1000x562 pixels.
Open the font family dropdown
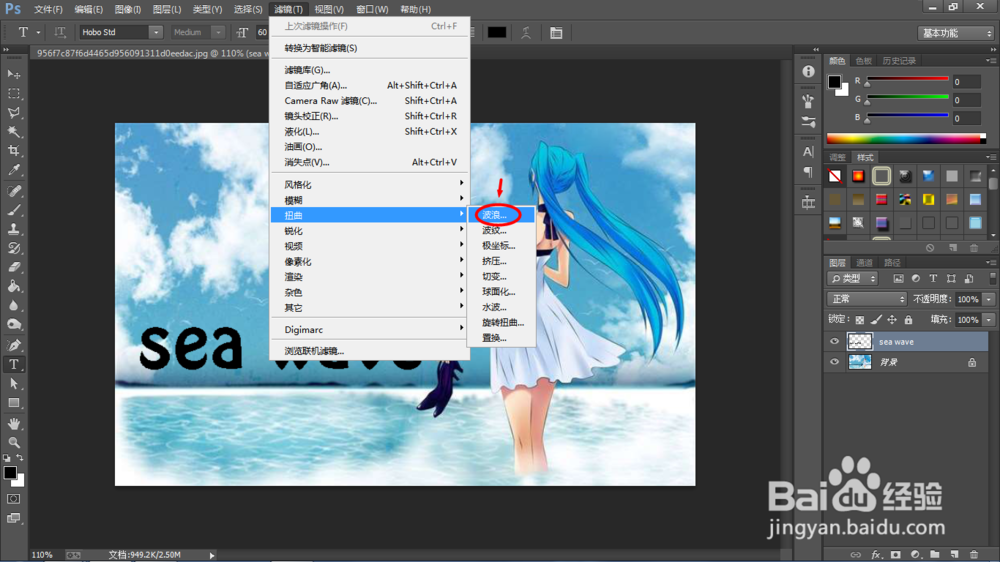[x=156, y=32]
